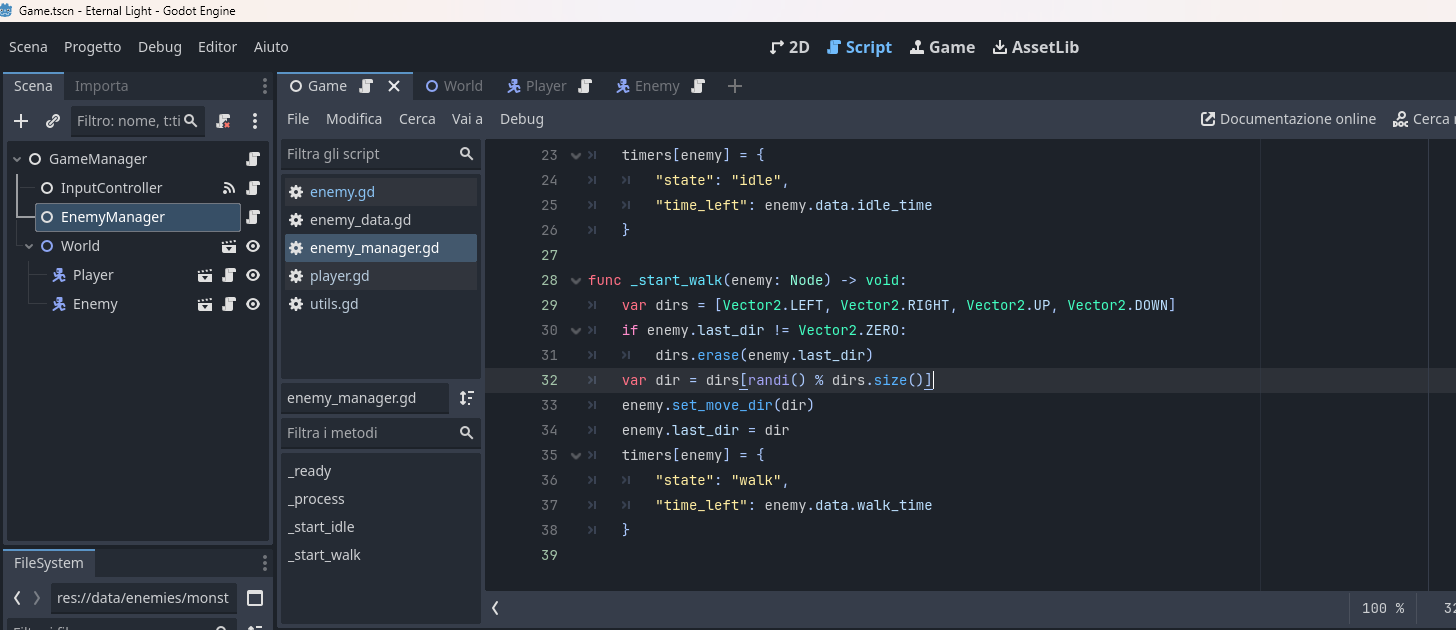Collapse the GameManager node tree
The height and width of the screenshot is (630, 1456).
click(x=16, y=159)
